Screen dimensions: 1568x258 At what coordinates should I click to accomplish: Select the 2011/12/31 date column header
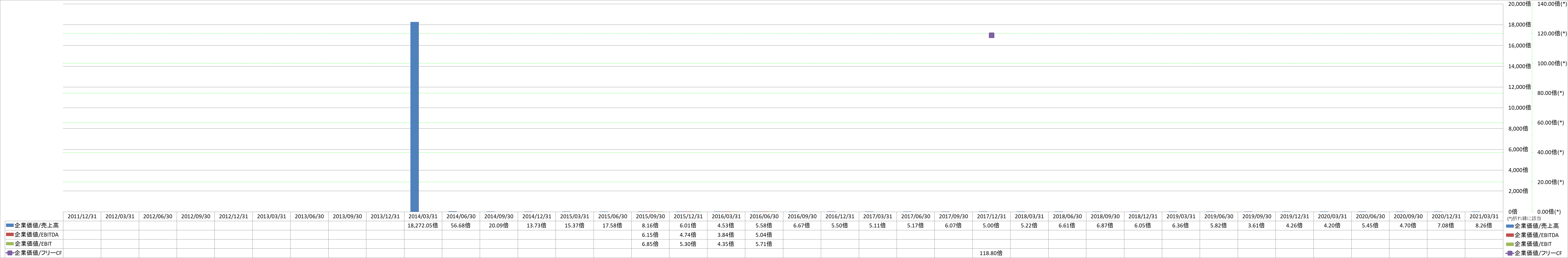coord(82,217)
